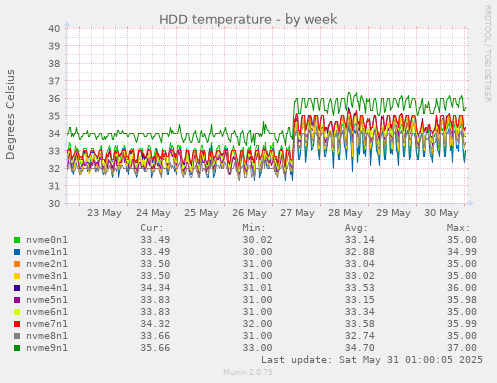Click the nvme7n1 red legend swatch

point(17,324)
